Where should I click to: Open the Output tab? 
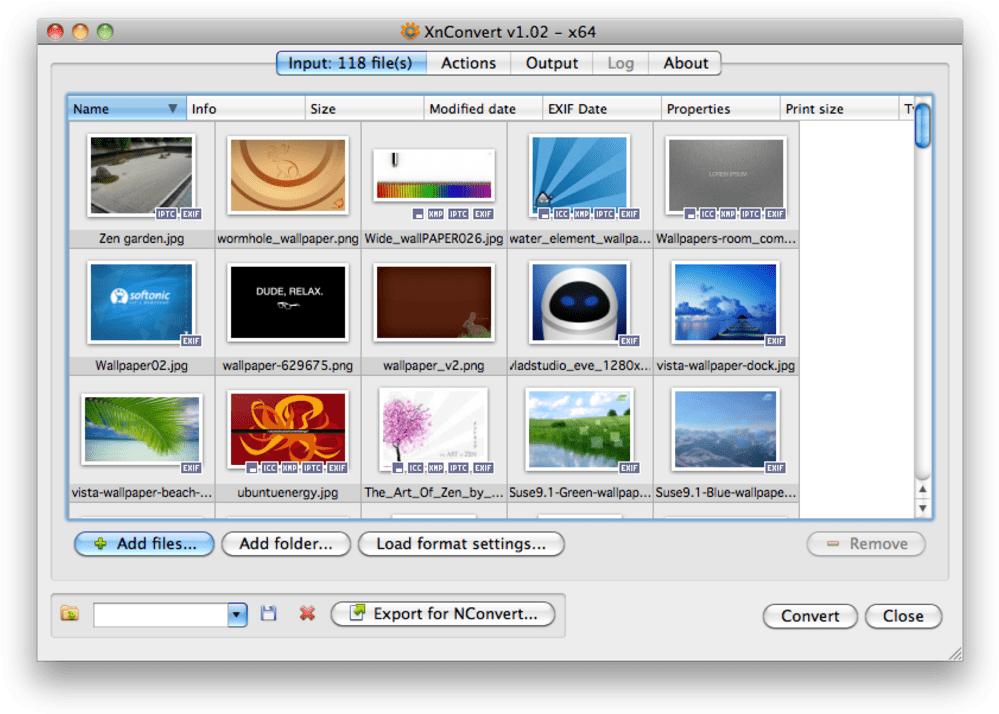pyautogui.click(x=552, y=63)
